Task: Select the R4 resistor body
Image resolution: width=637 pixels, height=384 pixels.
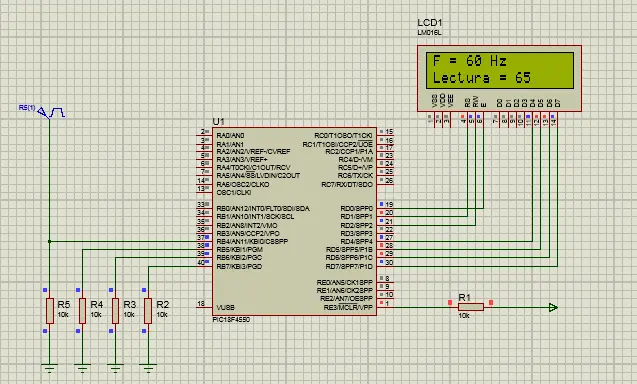Action: point(82,311)
